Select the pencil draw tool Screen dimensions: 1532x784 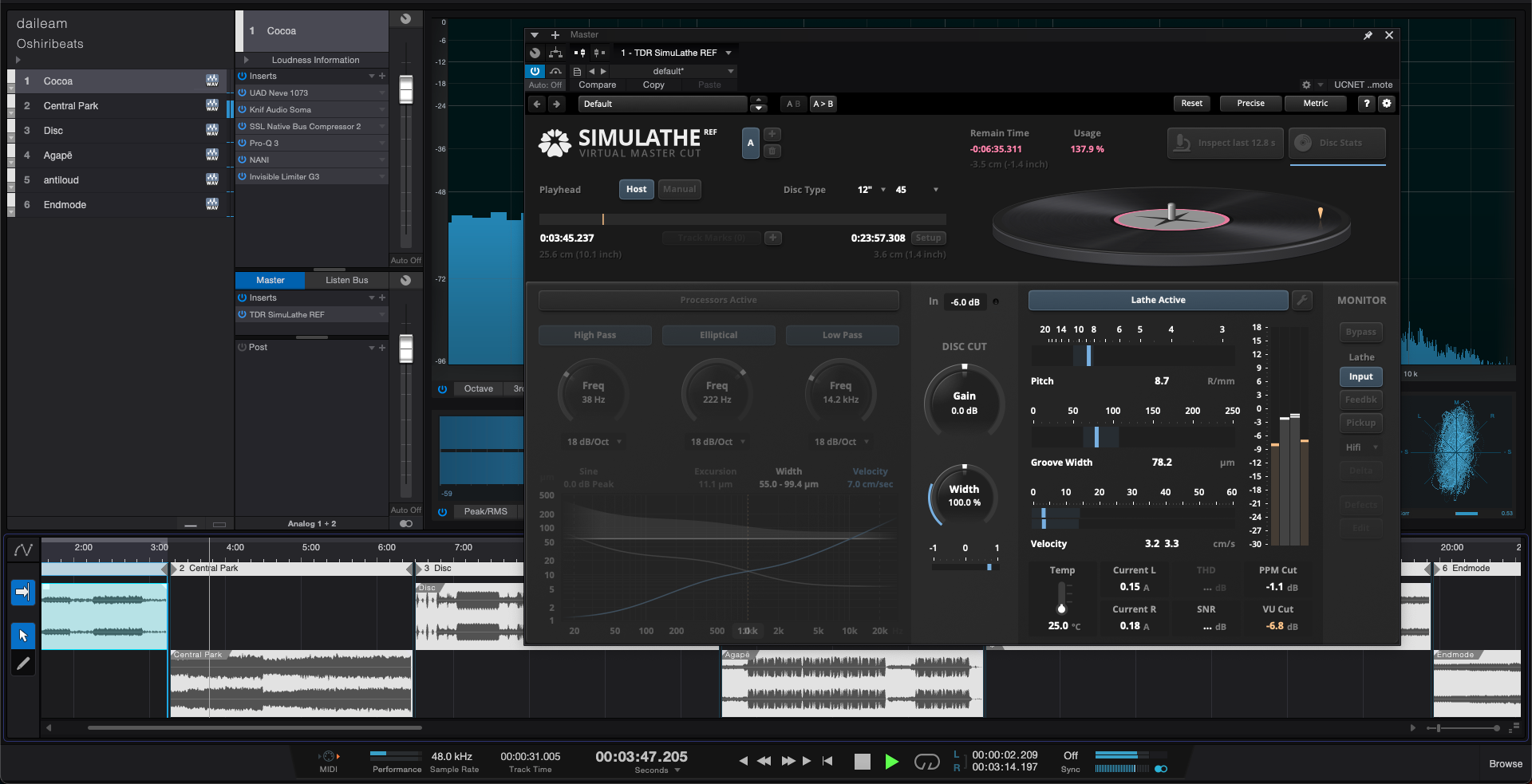pyautogui.click(x=23, y=663)
